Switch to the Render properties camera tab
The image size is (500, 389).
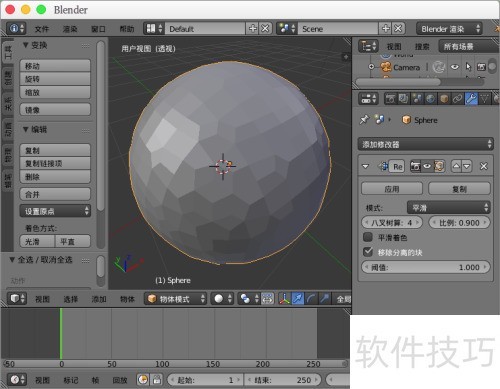coord(390,99)
